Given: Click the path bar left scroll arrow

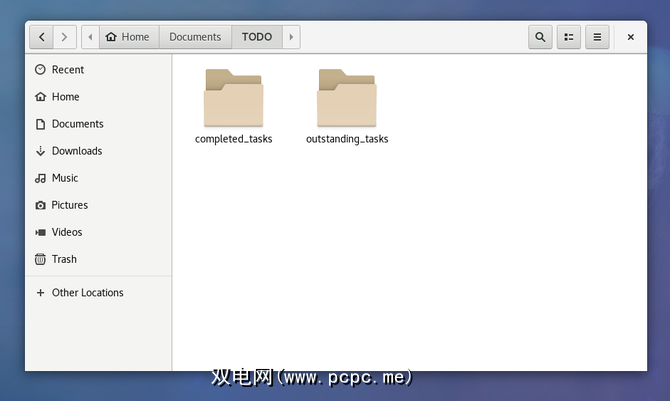Looking at the screenshot, I should 90,37.
